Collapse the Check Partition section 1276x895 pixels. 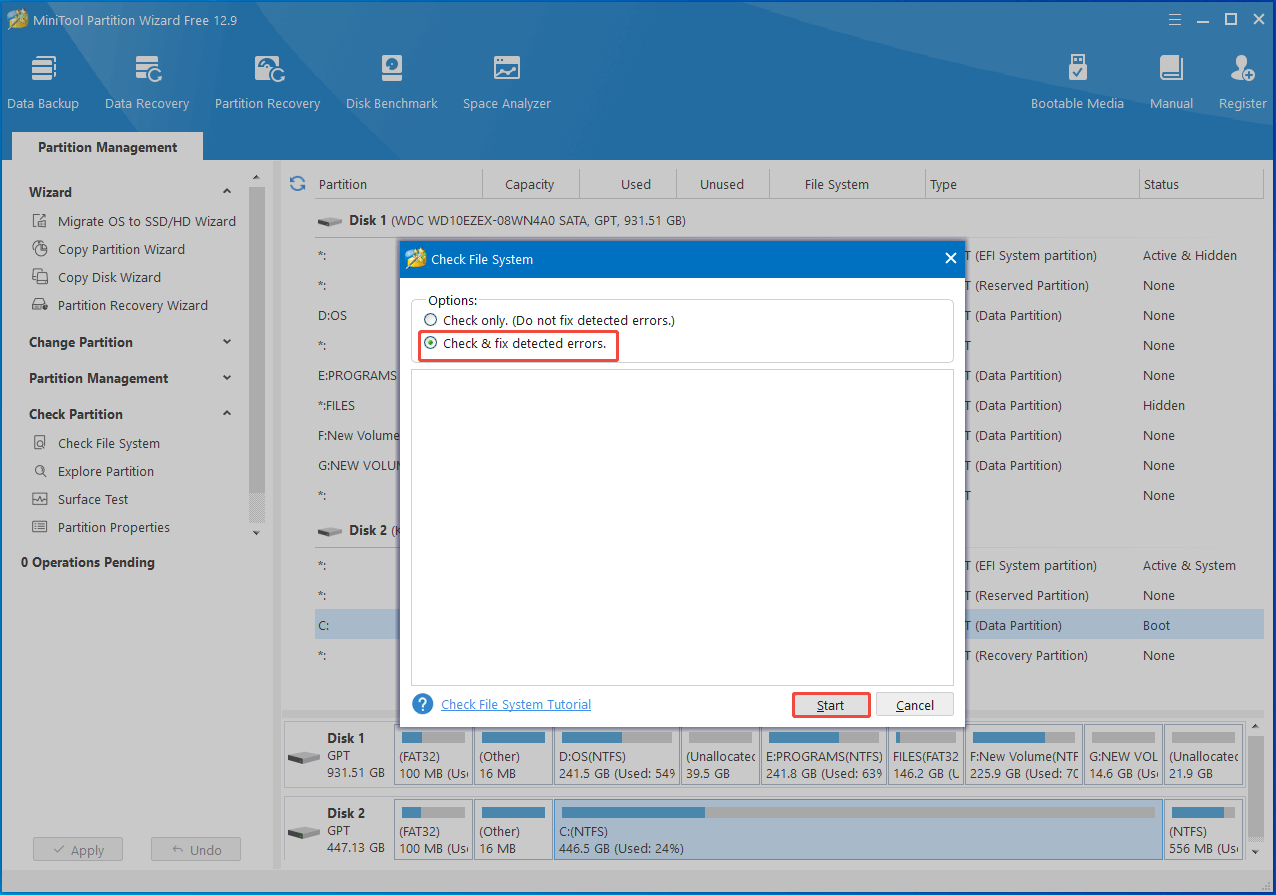click(227, 414)
